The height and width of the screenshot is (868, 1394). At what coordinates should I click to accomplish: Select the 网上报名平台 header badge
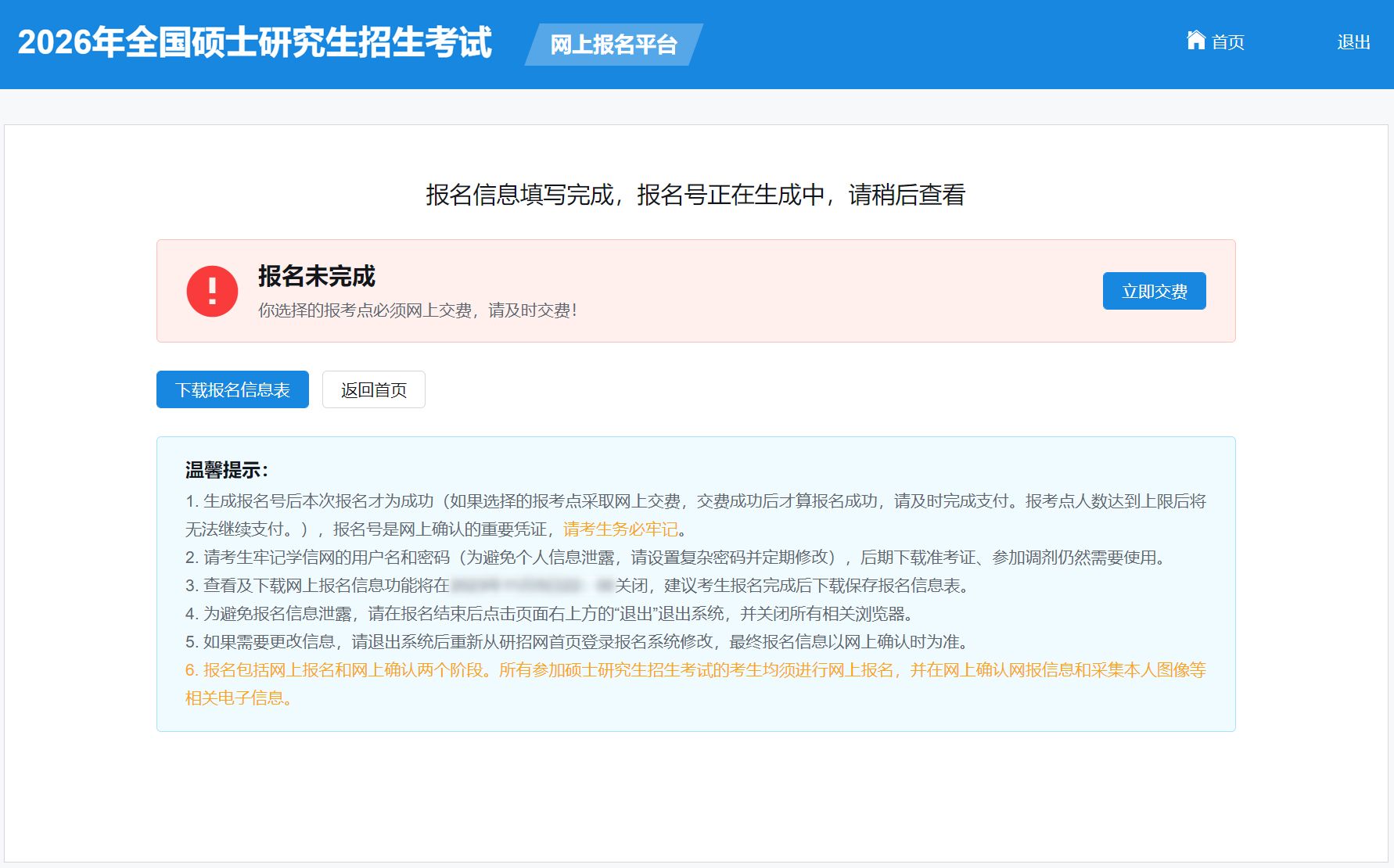613,45
